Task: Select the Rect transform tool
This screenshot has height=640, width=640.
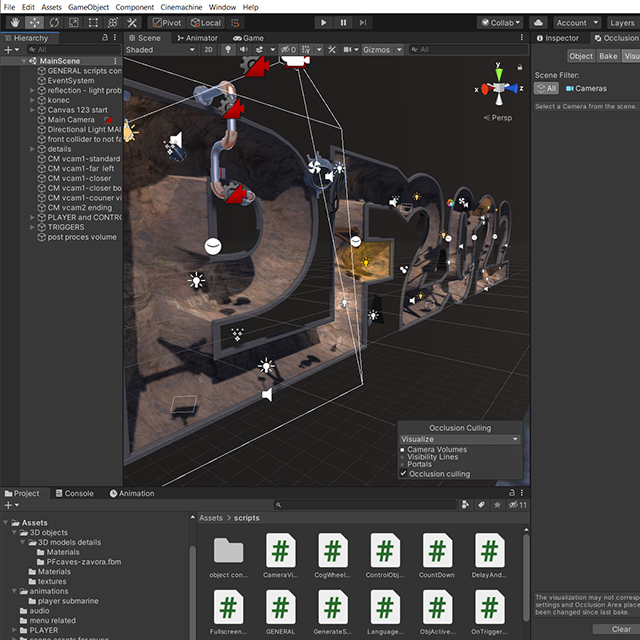Action: click(93, 23)
